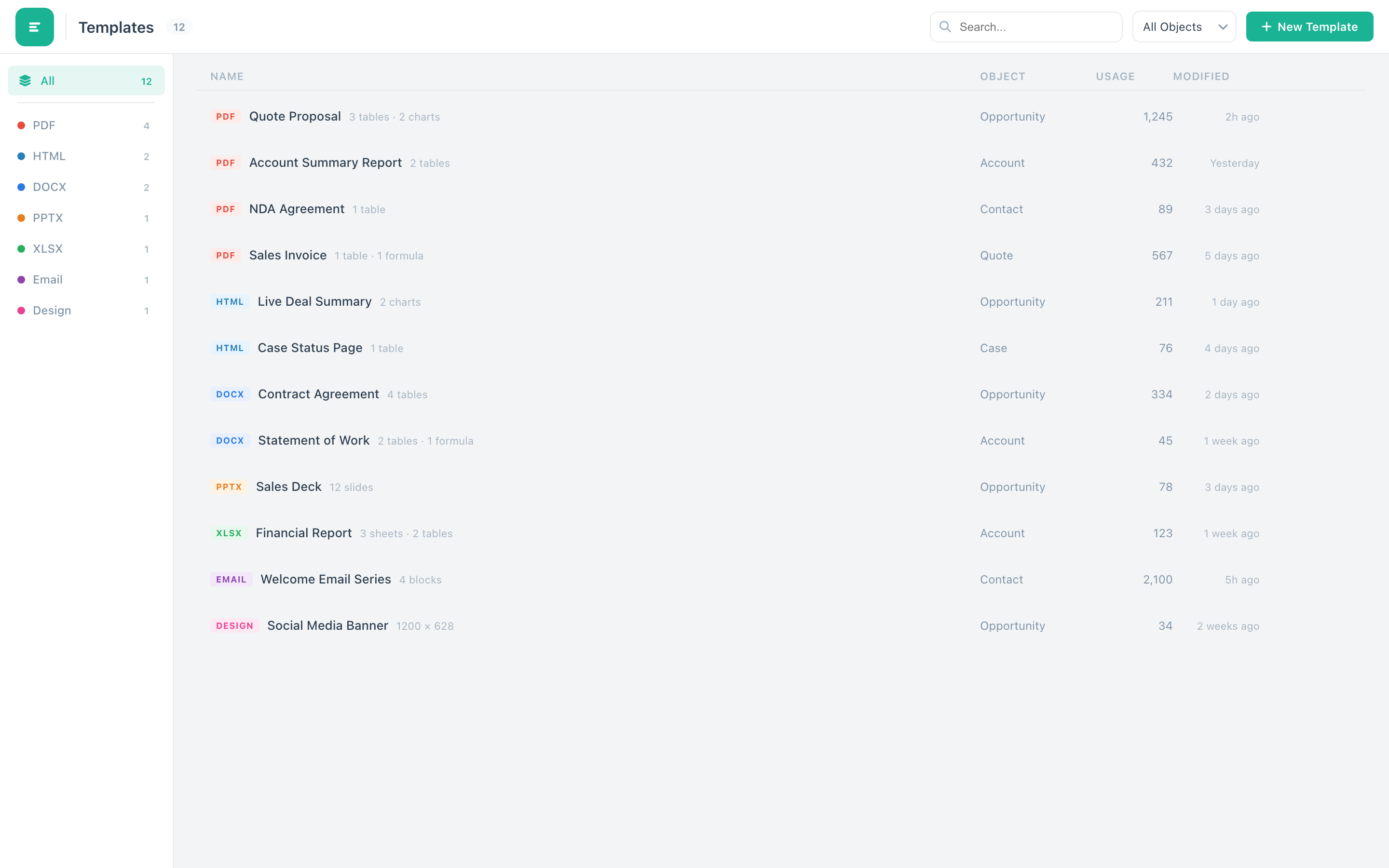
Task: Open the All Objects dropdown
Action: 1184,27
